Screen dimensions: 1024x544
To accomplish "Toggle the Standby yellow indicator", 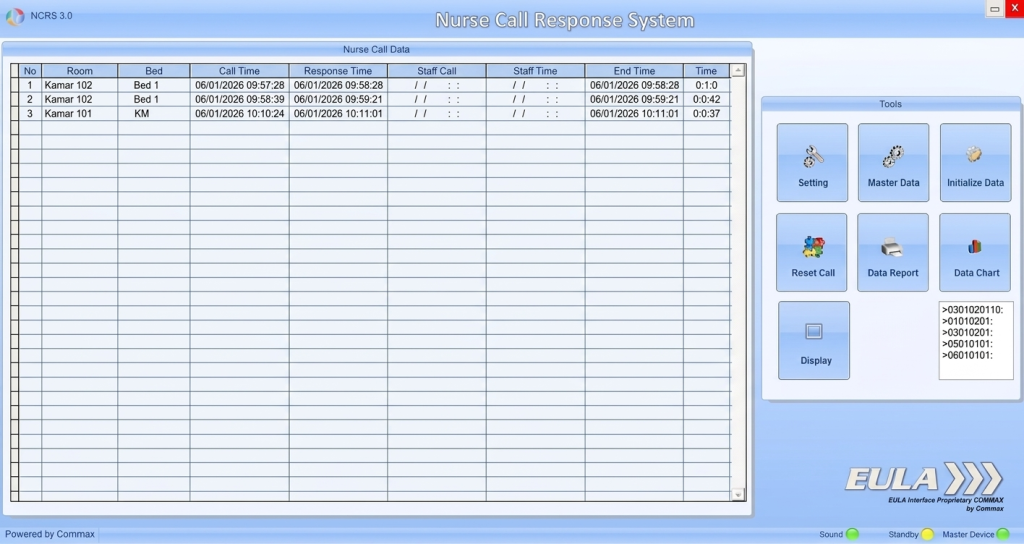I will [927, 534].
